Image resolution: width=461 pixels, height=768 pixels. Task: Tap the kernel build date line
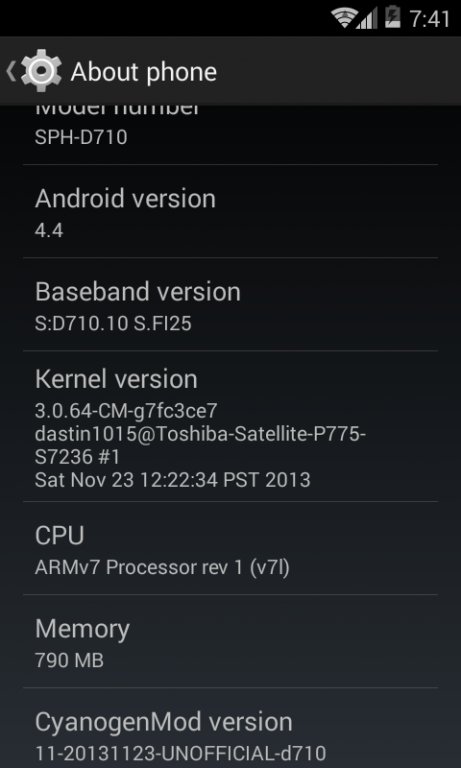(172, 480)
